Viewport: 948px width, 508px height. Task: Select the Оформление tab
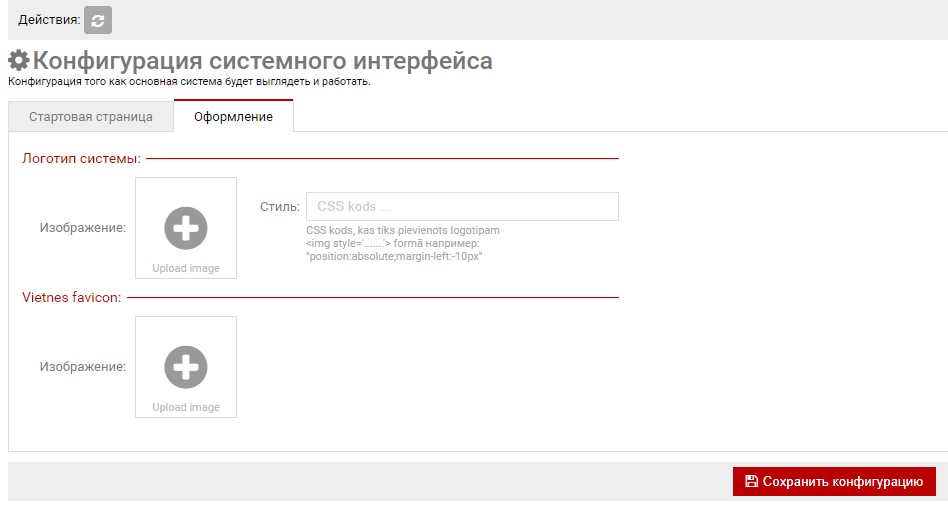tap(233, 117)
